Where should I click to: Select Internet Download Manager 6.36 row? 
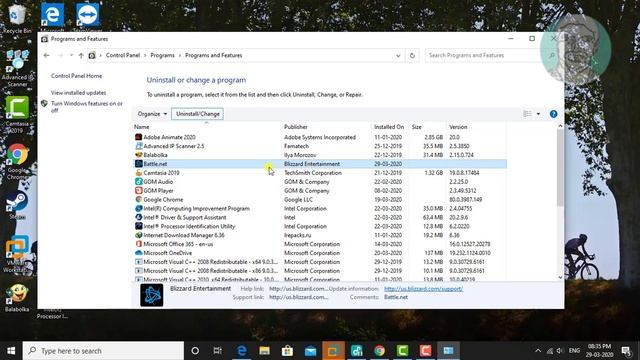coord(320,235)
